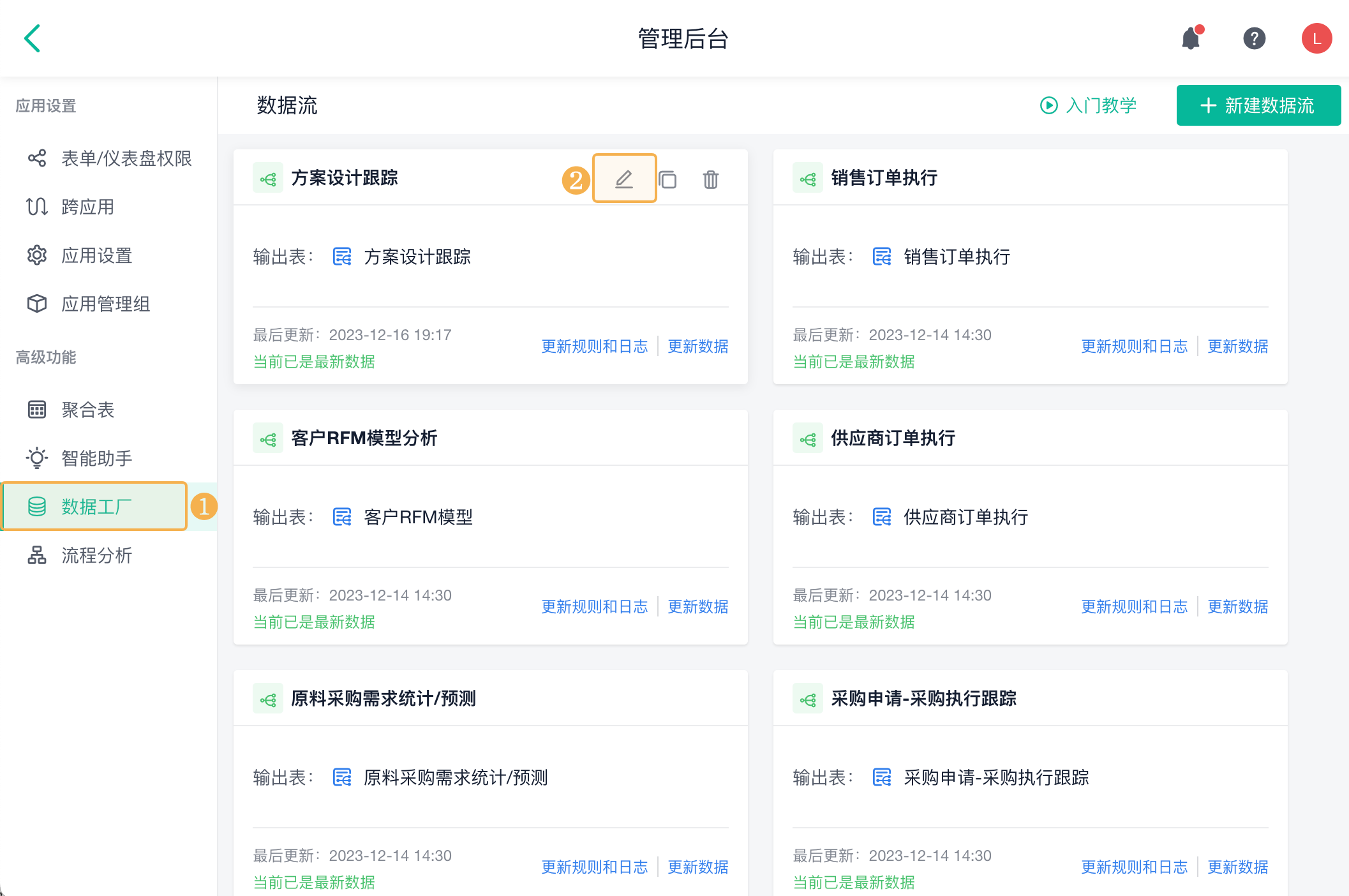Open 更新规则和日志 for 客户RFM模型分析
Image resolution: width=1349 pixels, height=896 pixels.
[594, 607]
